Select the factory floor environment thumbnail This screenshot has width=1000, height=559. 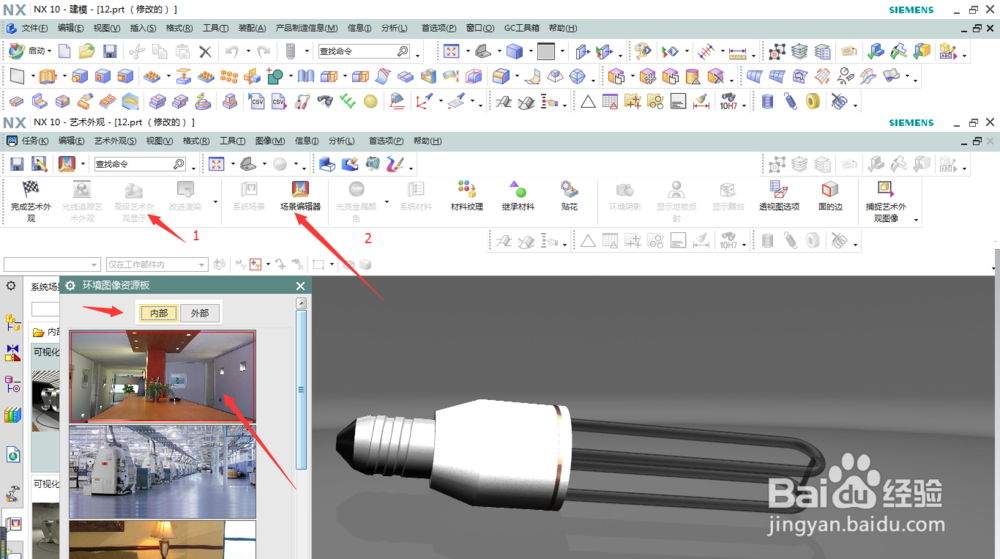pos(163,472)
